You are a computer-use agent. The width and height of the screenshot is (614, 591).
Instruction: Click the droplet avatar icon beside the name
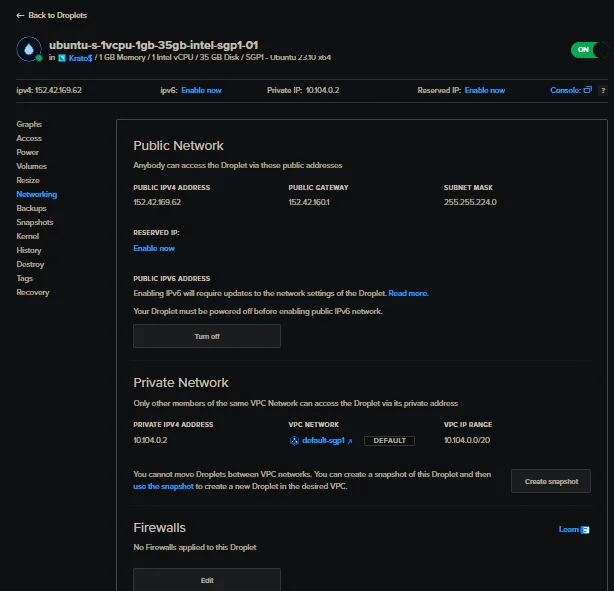coord(29,49)
